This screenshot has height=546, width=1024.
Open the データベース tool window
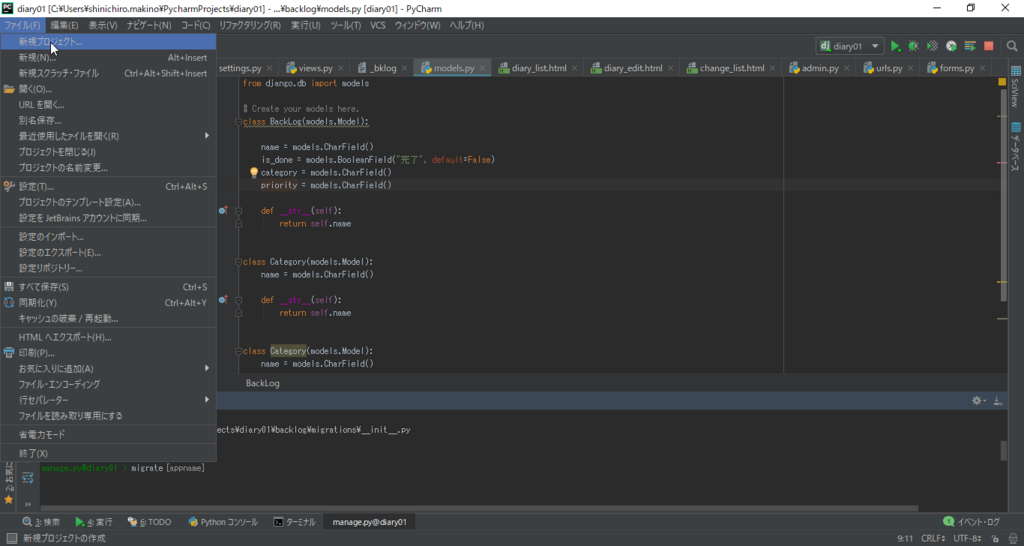(1016, 147)
